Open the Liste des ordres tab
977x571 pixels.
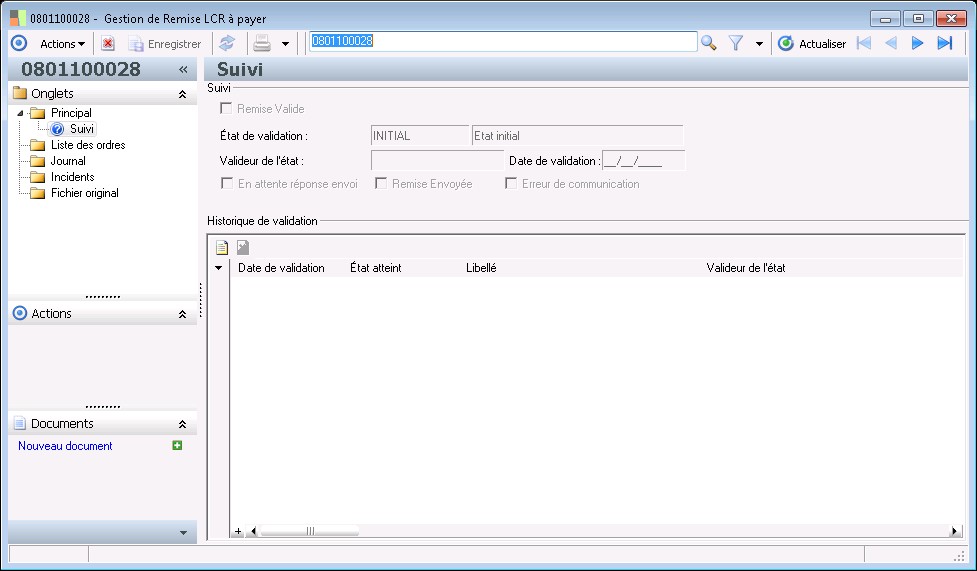[88, 145]
